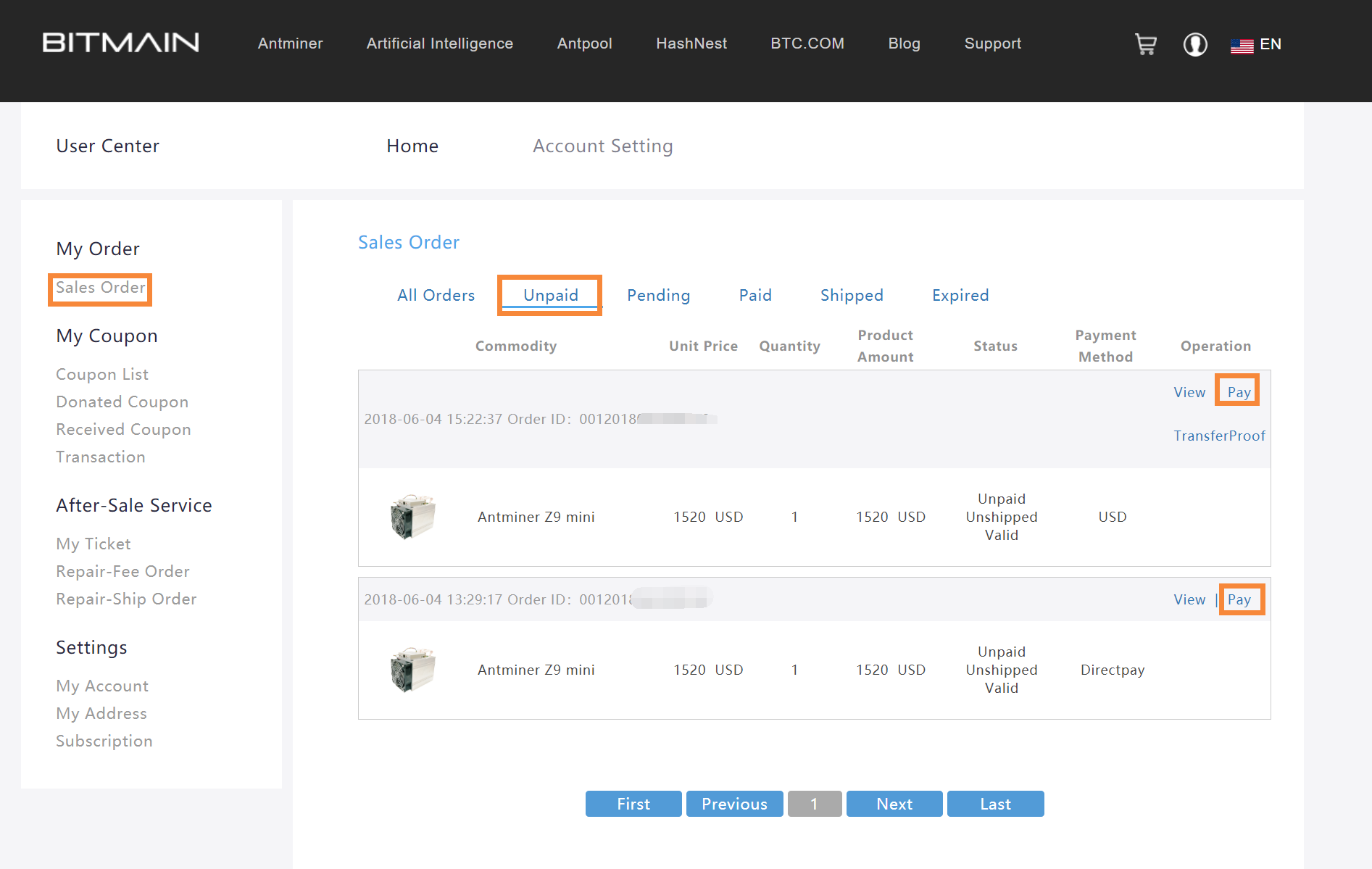1372x869 pixels.
Task: Click the US flag language icon
Action: point(1242,46)
